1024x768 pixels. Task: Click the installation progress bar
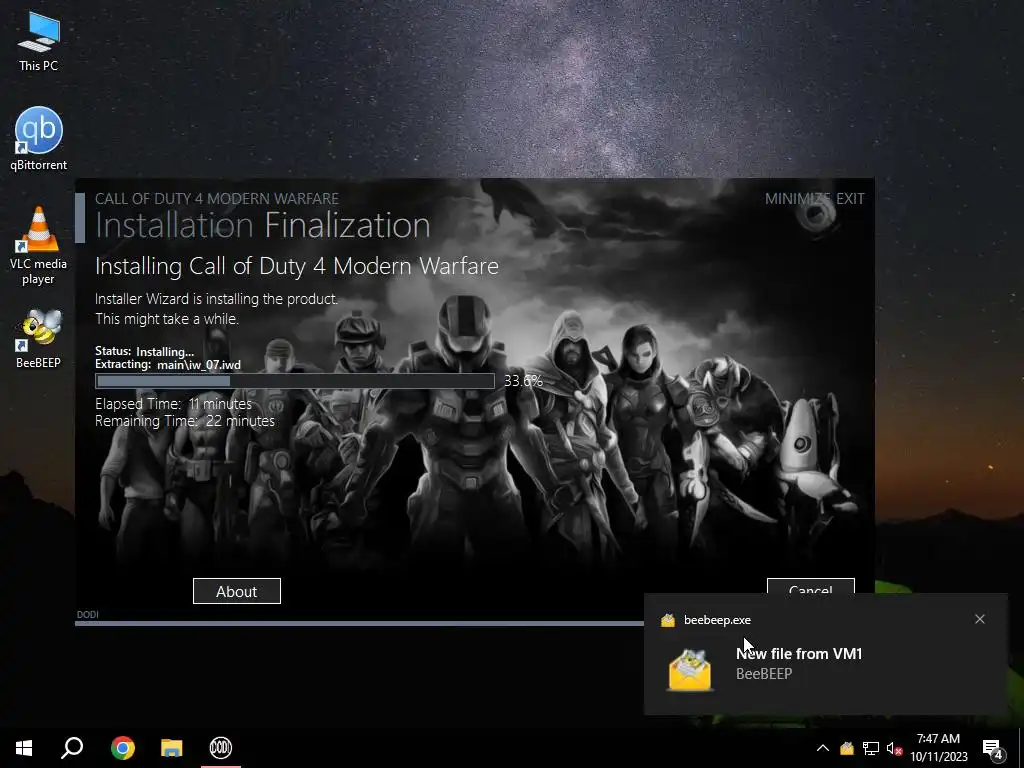pyautogui.click(x=295, y=381)
